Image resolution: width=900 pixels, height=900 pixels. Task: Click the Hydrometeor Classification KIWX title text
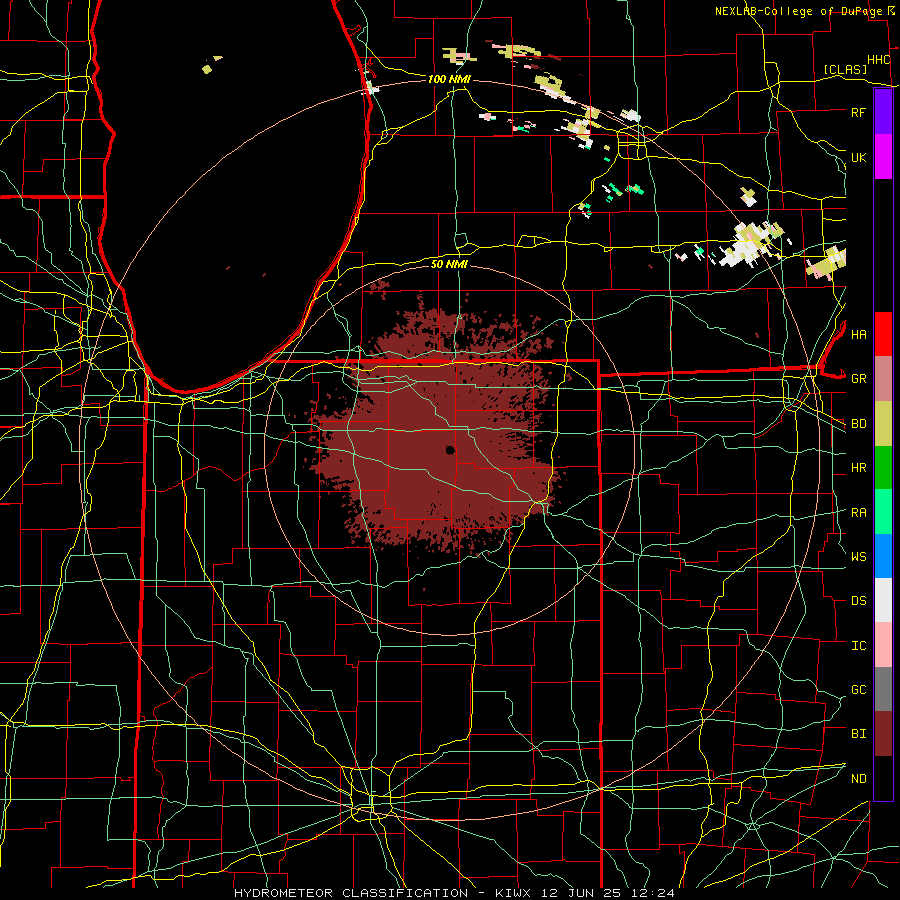point(454,893)
